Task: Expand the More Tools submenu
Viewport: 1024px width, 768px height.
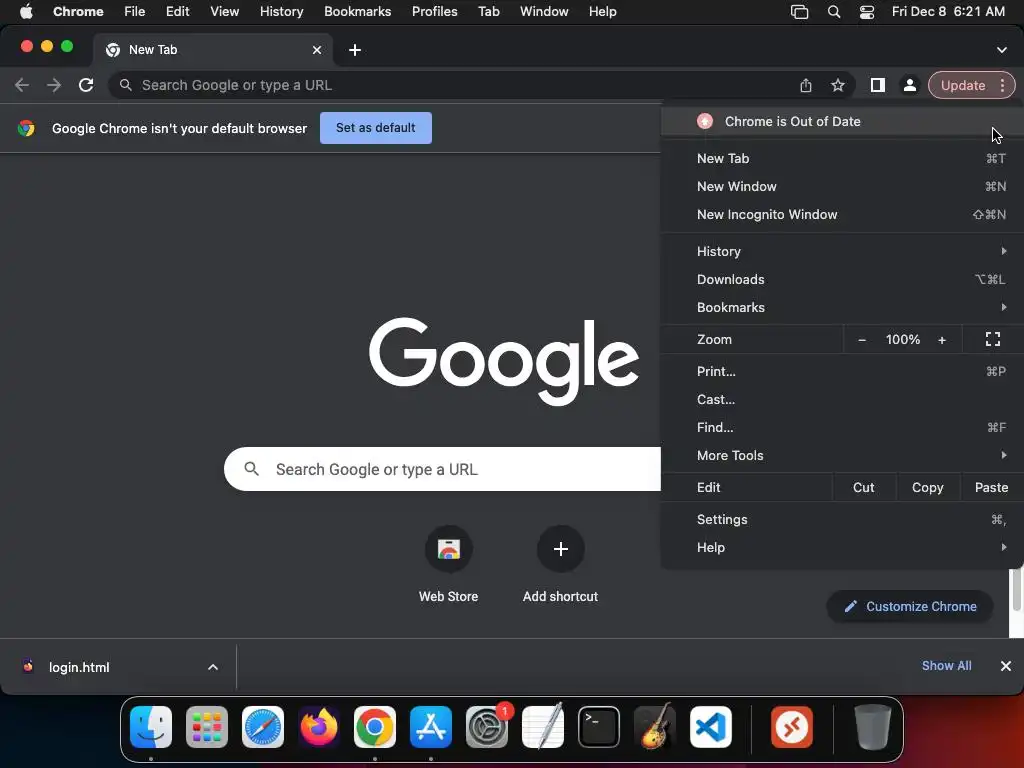Action: 842,456
